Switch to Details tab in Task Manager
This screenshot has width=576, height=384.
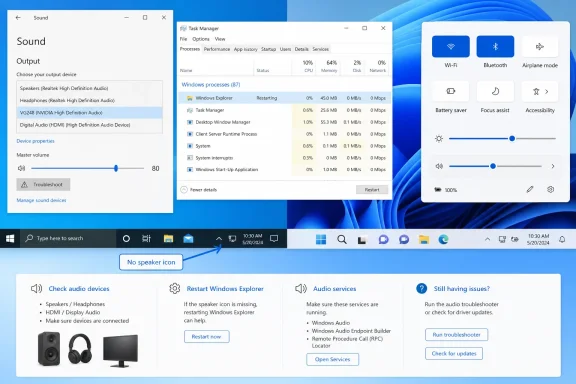pos(301,49)
